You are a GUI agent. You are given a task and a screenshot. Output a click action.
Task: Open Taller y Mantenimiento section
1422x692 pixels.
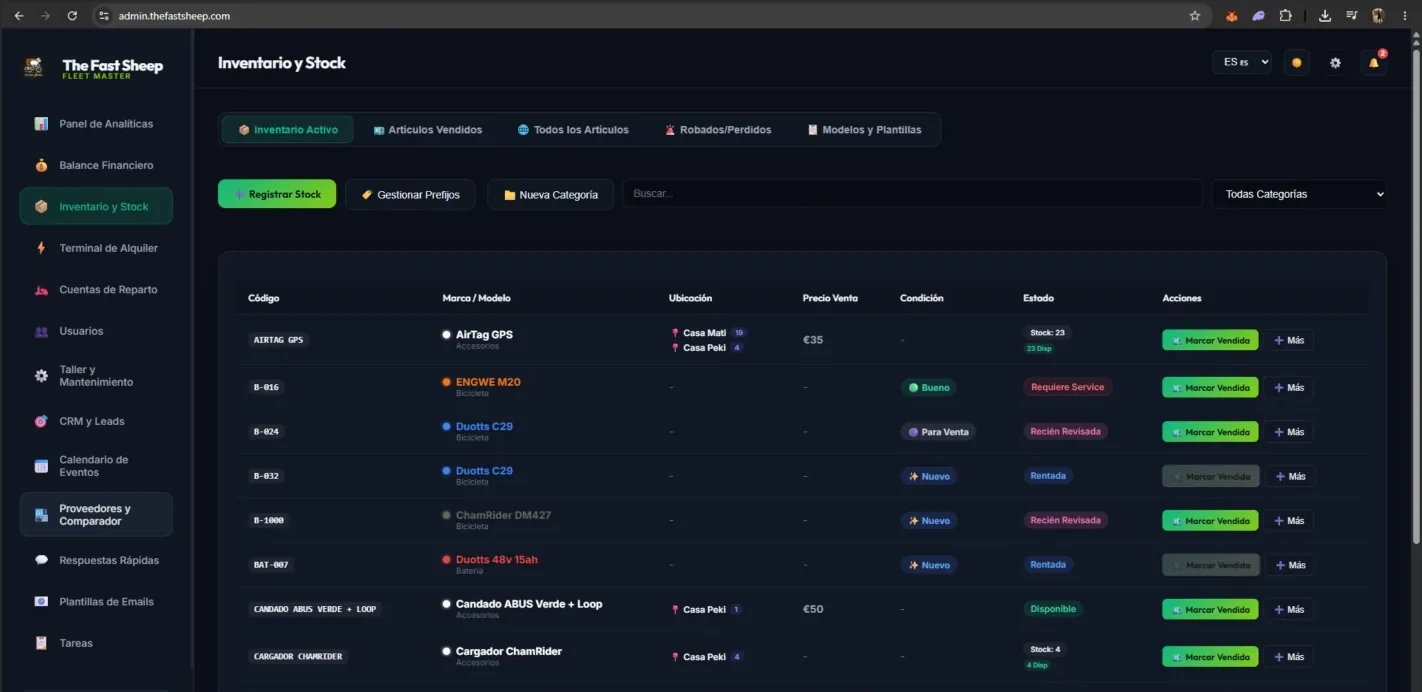pyautogui.click(x=96, y=376)
